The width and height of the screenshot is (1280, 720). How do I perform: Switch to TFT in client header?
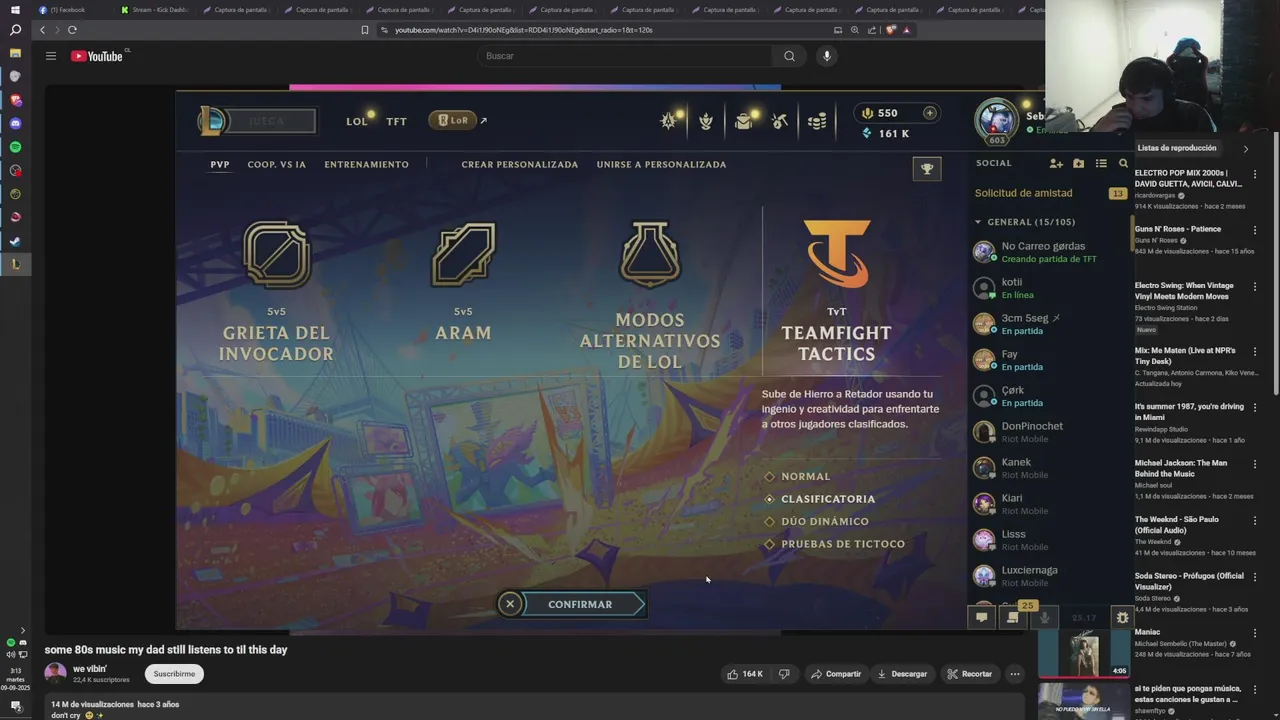coord(397,122)
